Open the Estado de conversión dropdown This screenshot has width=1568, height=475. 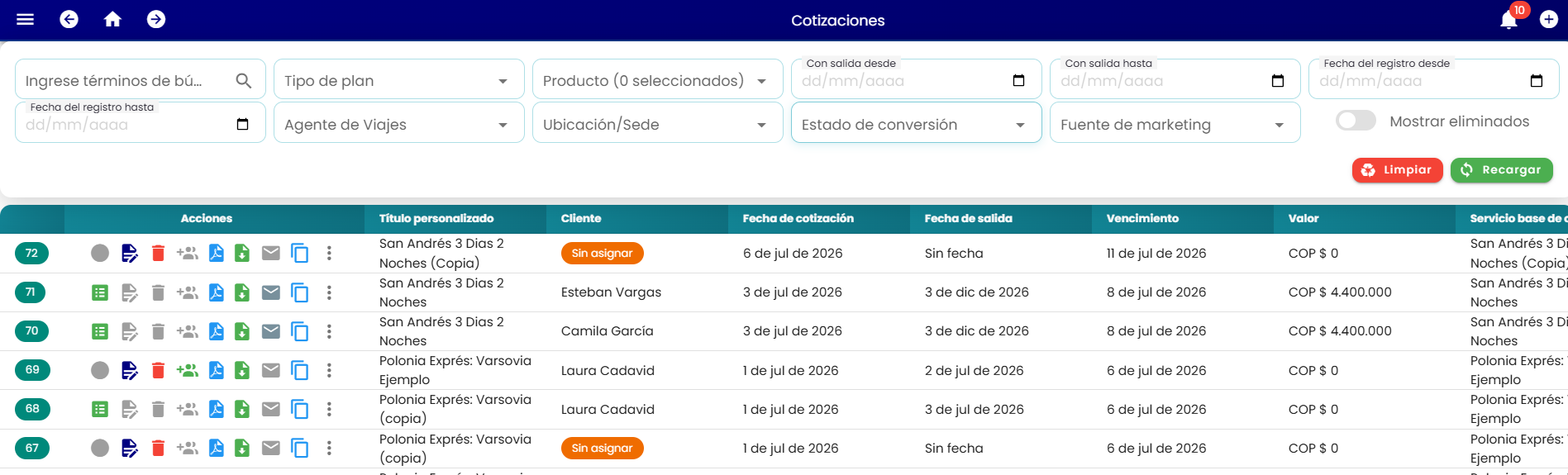pyautogui.click(x=917, y=124)
